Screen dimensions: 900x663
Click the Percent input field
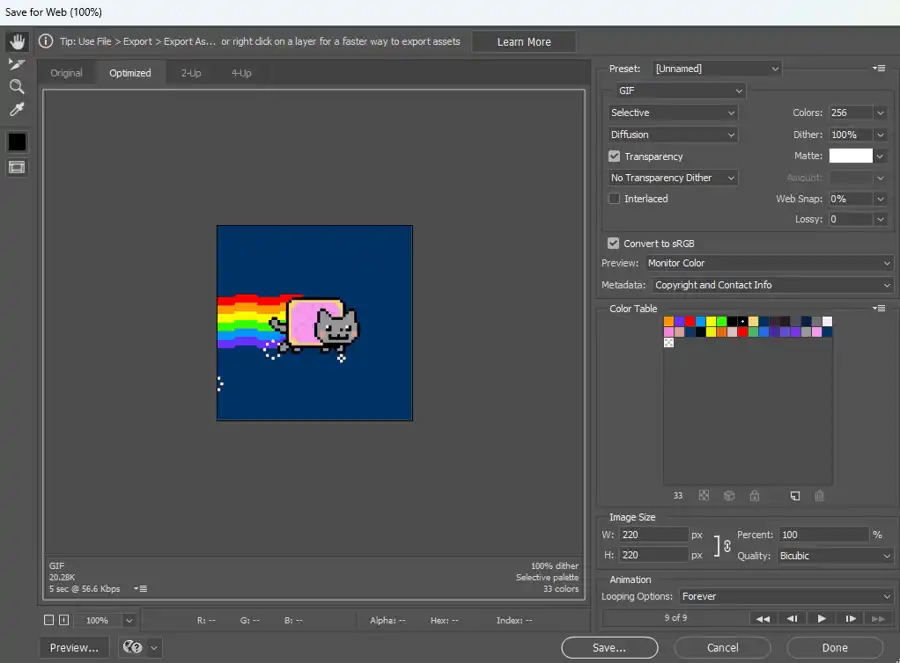click(824, 534)
